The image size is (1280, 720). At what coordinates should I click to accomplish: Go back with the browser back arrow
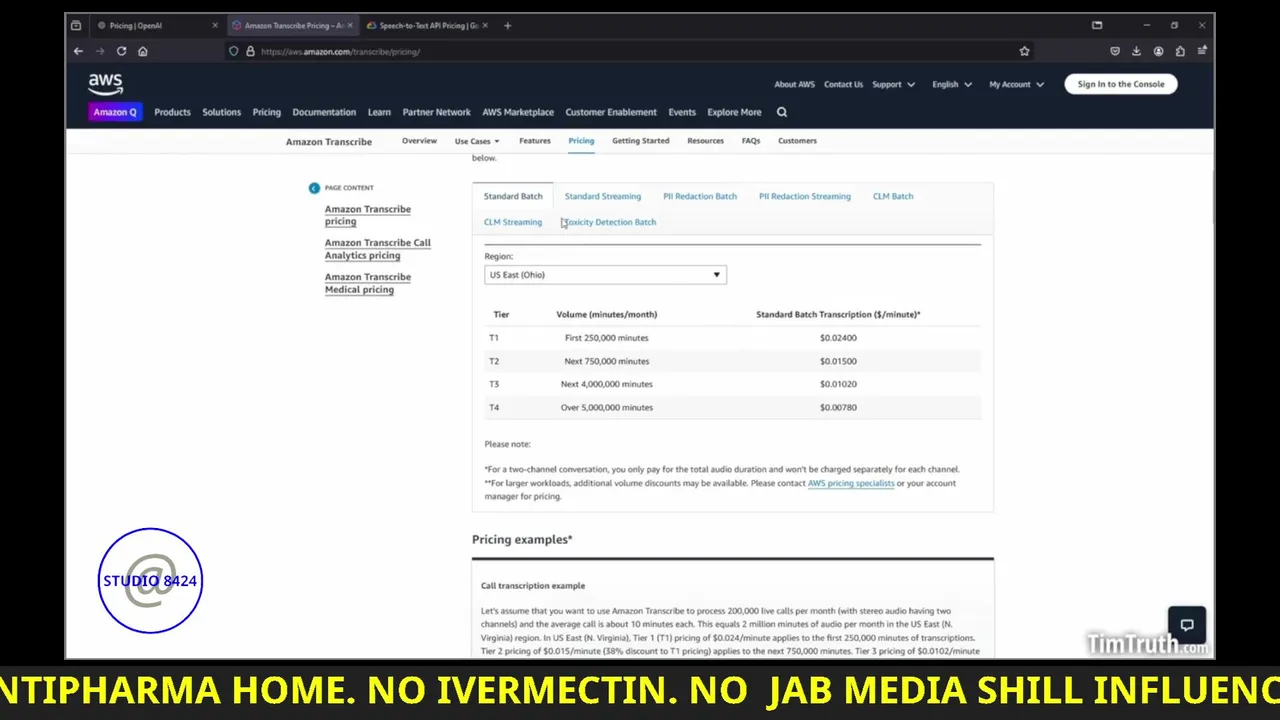78,51
